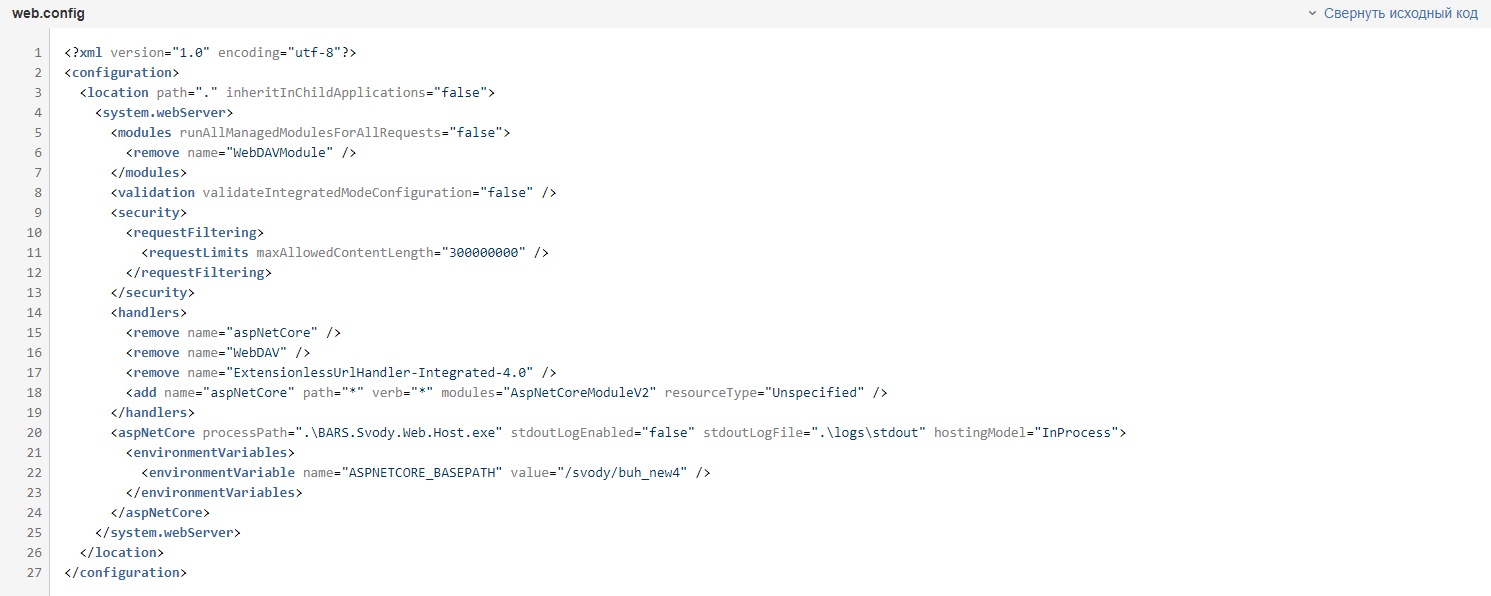Select line number 1
Screen dimensions: 1491x596
point(37,52)
